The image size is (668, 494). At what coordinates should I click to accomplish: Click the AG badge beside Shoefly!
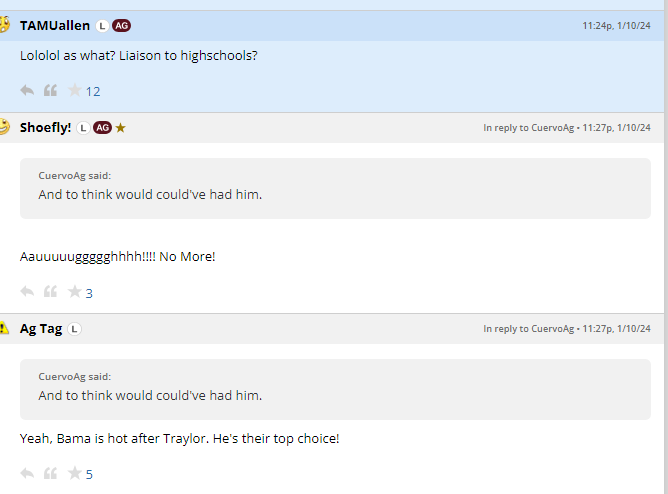pos(102,127)
